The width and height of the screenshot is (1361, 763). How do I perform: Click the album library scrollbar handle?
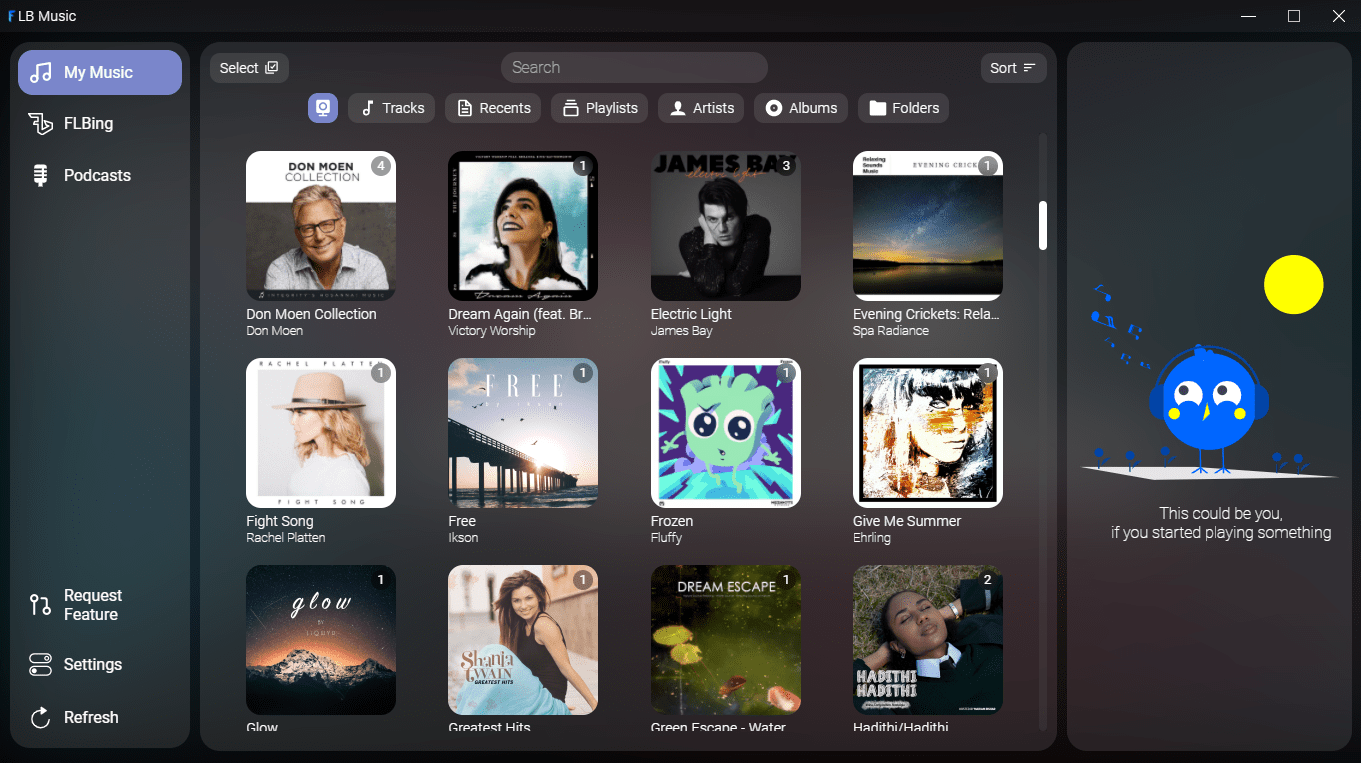[1043, 226]
